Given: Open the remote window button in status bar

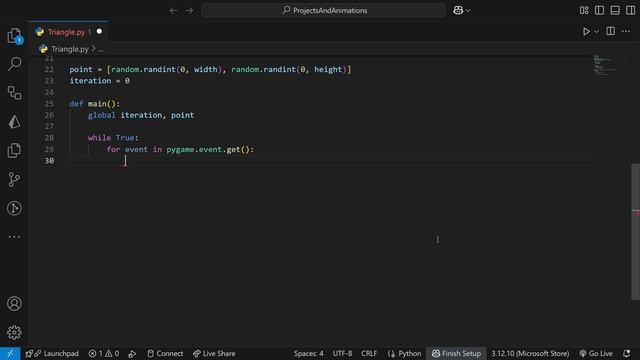Looking at the screenshot, I should (x=10, y=353).
